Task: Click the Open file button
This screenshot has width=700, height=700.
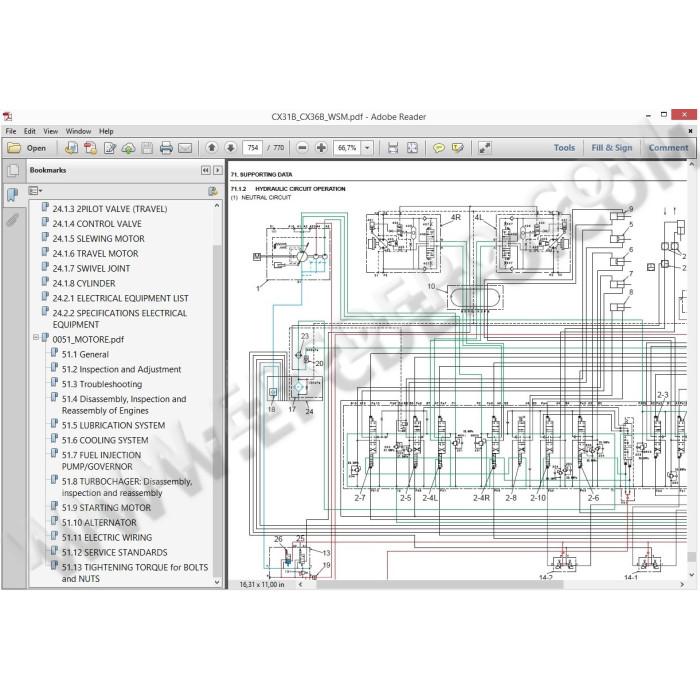Action: (x=27, y=148)
